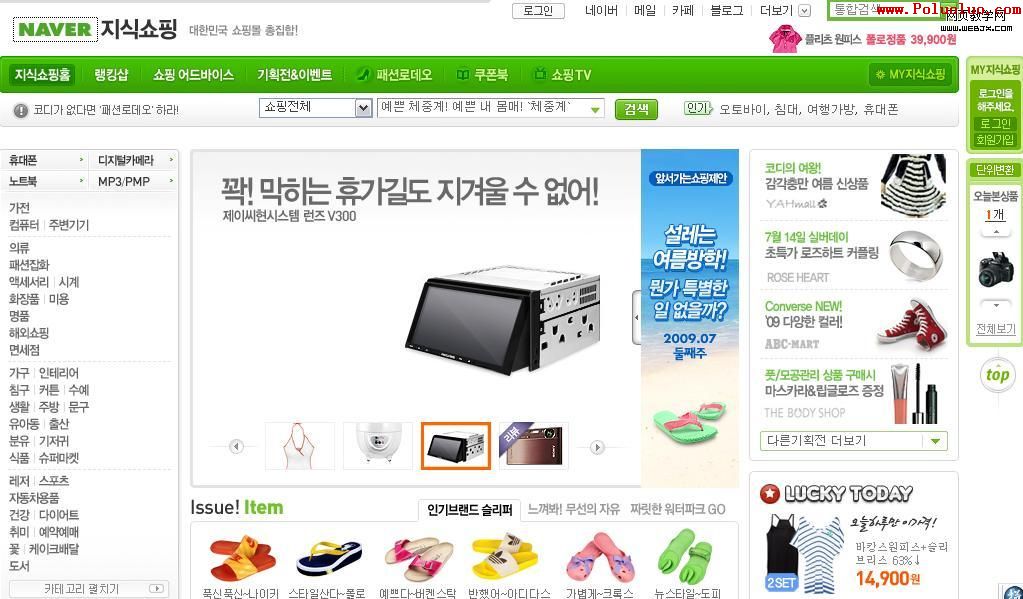The height and width of the screenshot is (599, 1023).
Task: Open the 쿠폰북 menu item
Action: pos(481,74)
